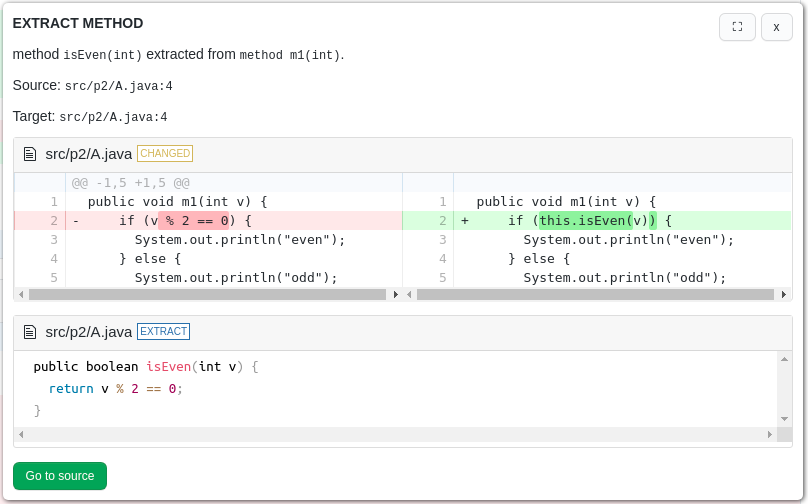Expand the dialog to fullscreen
The image size is (808, 504).
click(x=737, y=27)
